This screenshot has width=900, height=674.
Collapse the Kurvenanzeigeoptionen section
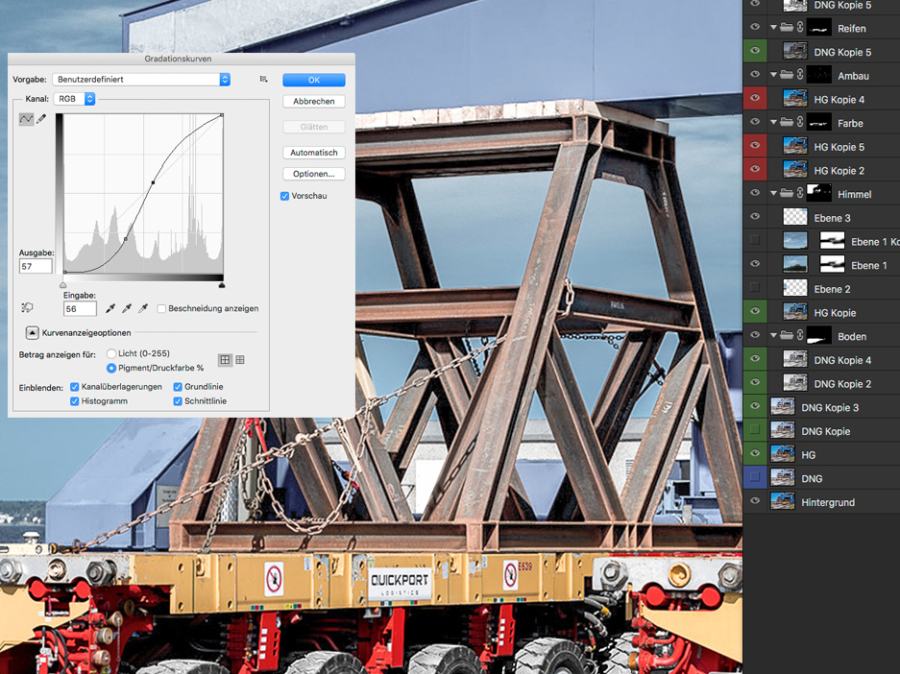click(31, 333)
